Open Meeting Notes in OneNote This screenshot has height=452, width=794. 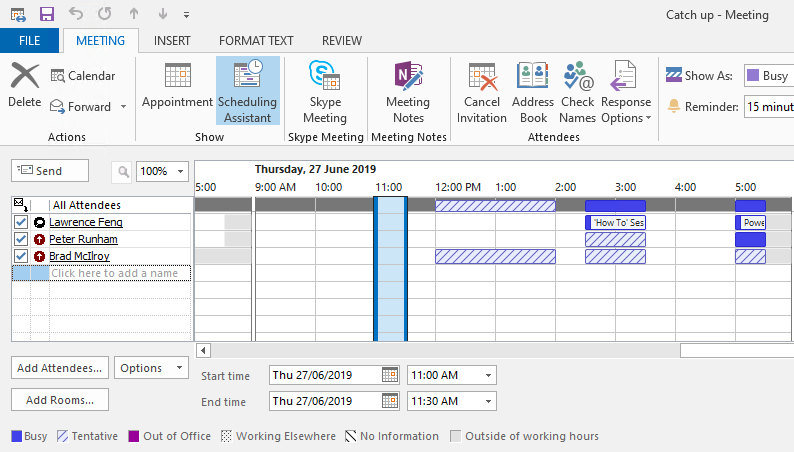click(408, 91)
